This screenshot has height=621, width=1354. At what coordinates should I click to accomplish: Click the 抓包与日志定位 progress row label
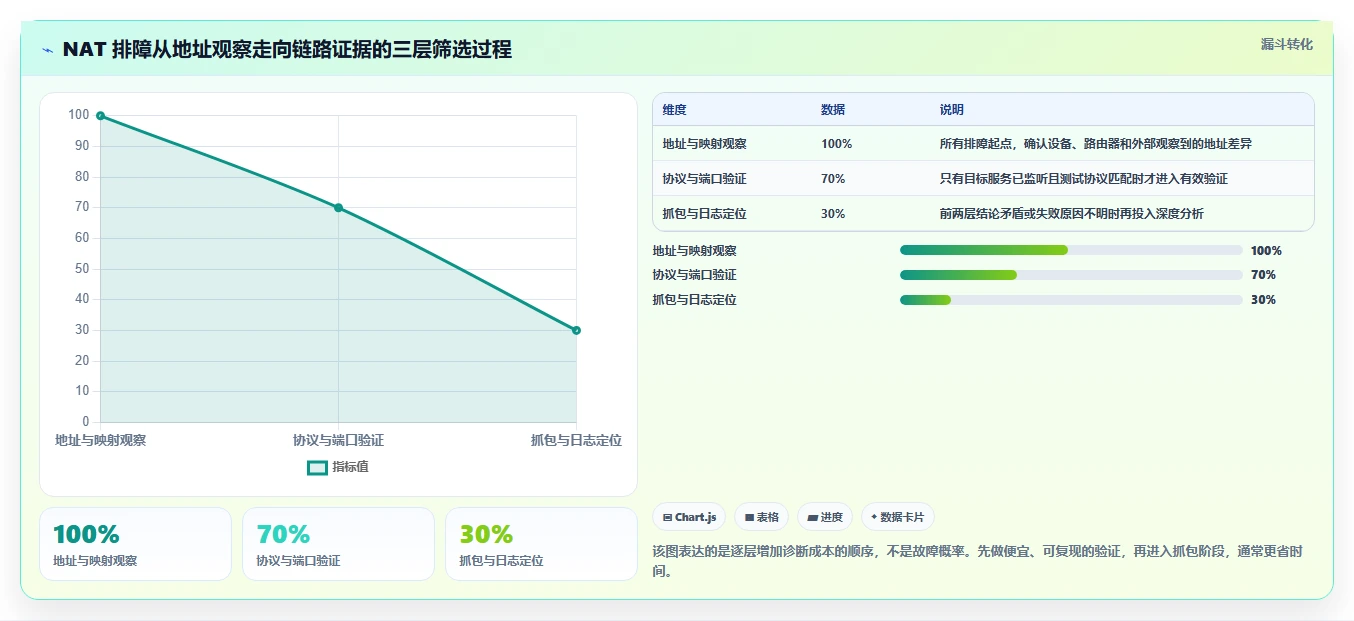pos(694,300)
